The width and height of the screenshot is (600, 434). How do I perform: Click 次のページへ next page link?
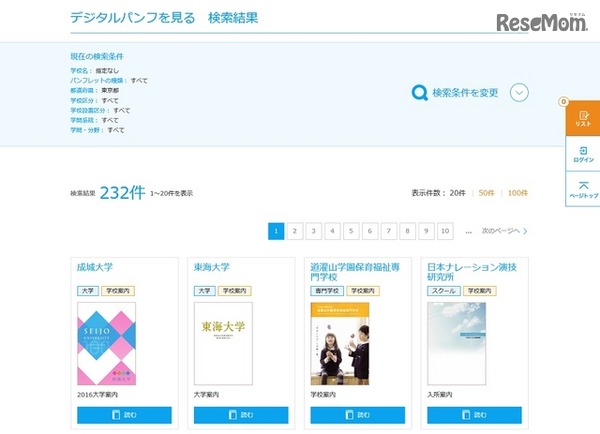pyautogui.click(x=504, y=231)
